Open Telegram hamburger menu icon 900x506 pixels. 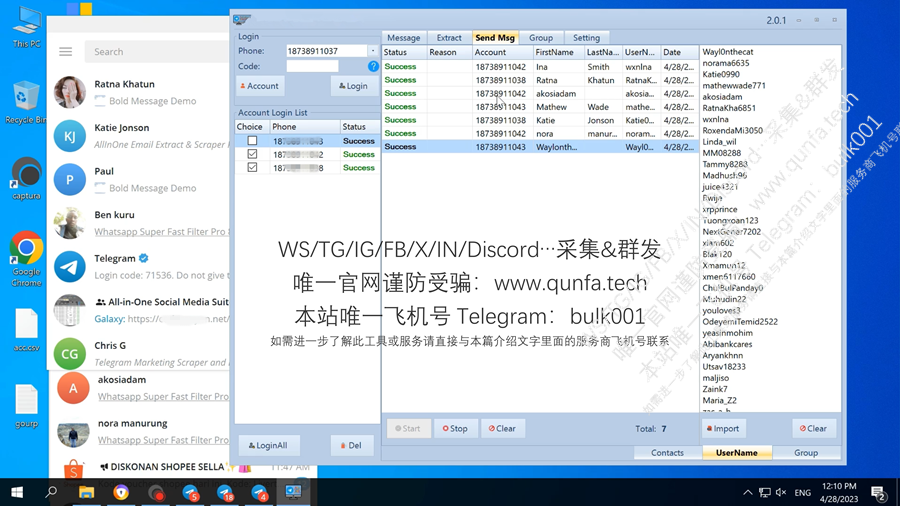(65, 52)
